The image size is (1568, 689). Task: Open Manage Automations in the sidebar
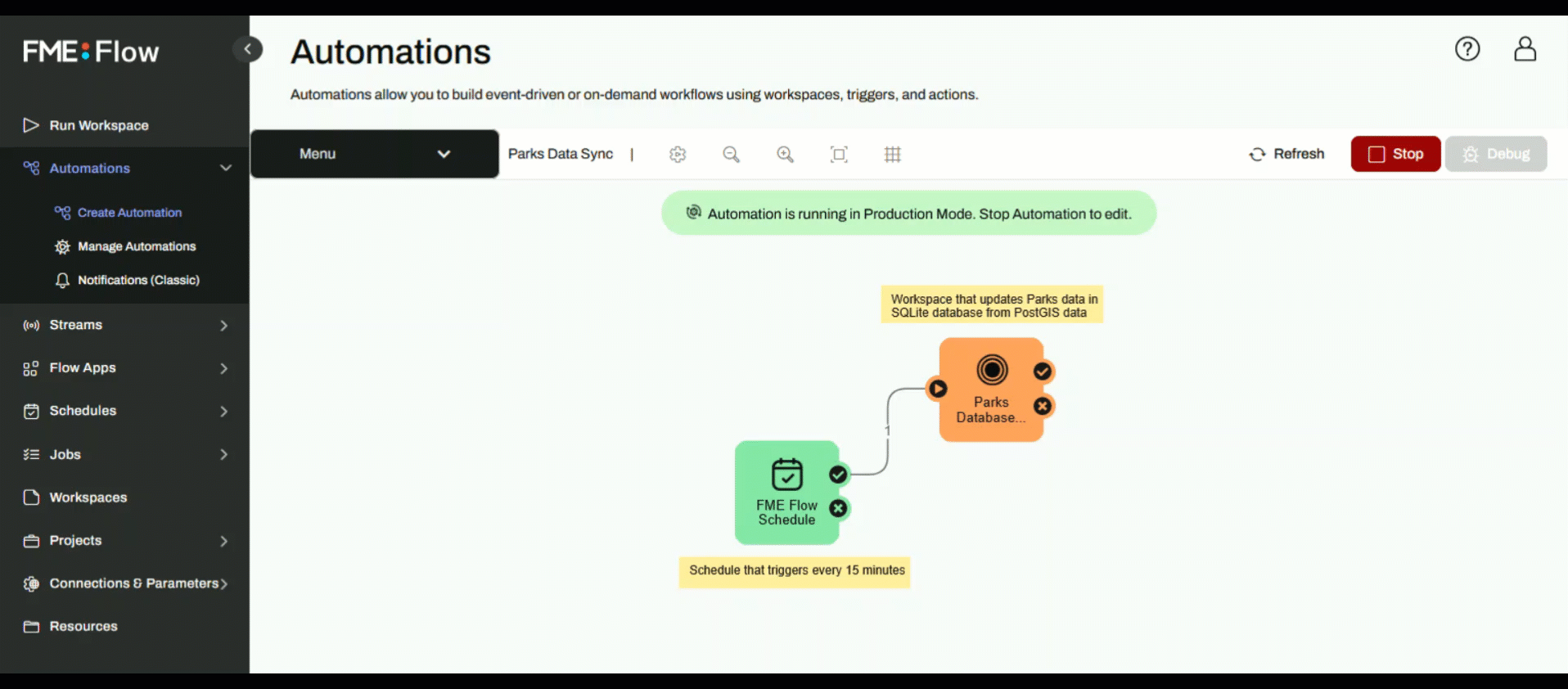pyautogui.click(x=136, y=246)
